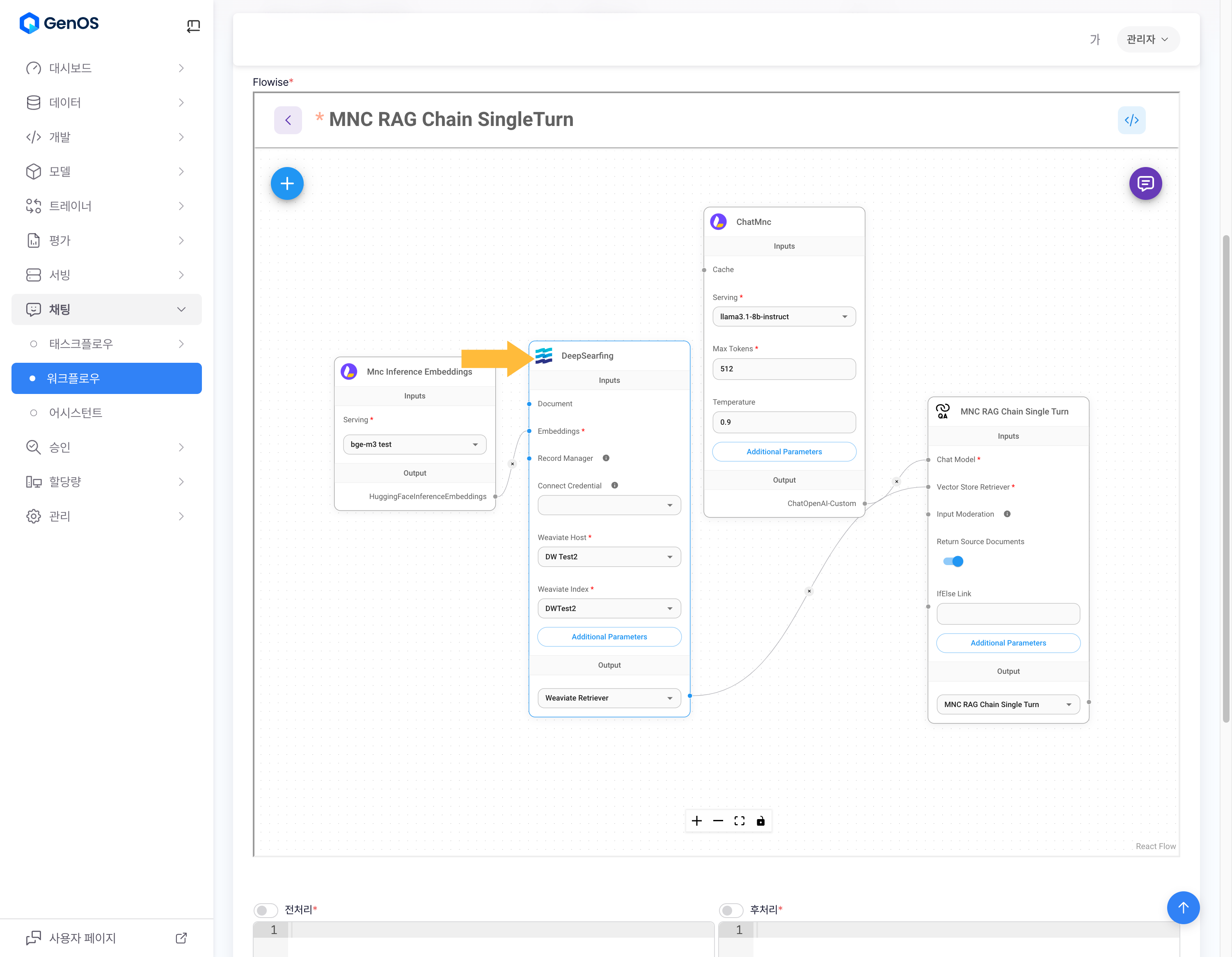Toggle the canvas lock control
The image size is (1232, 957).
click(760, 820)
